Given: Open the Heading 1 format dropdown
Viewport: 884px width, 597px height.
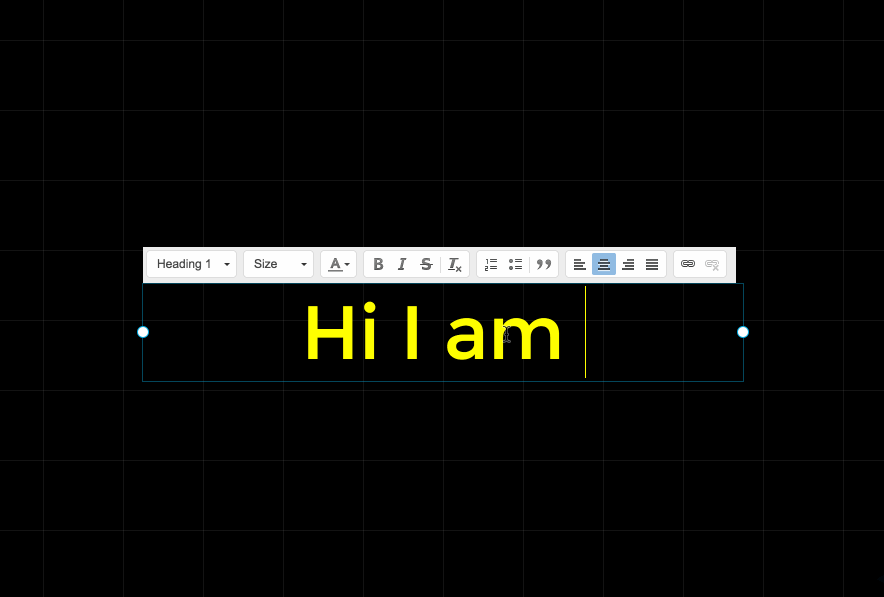Looking at the screenshot, I should [192, 264].
